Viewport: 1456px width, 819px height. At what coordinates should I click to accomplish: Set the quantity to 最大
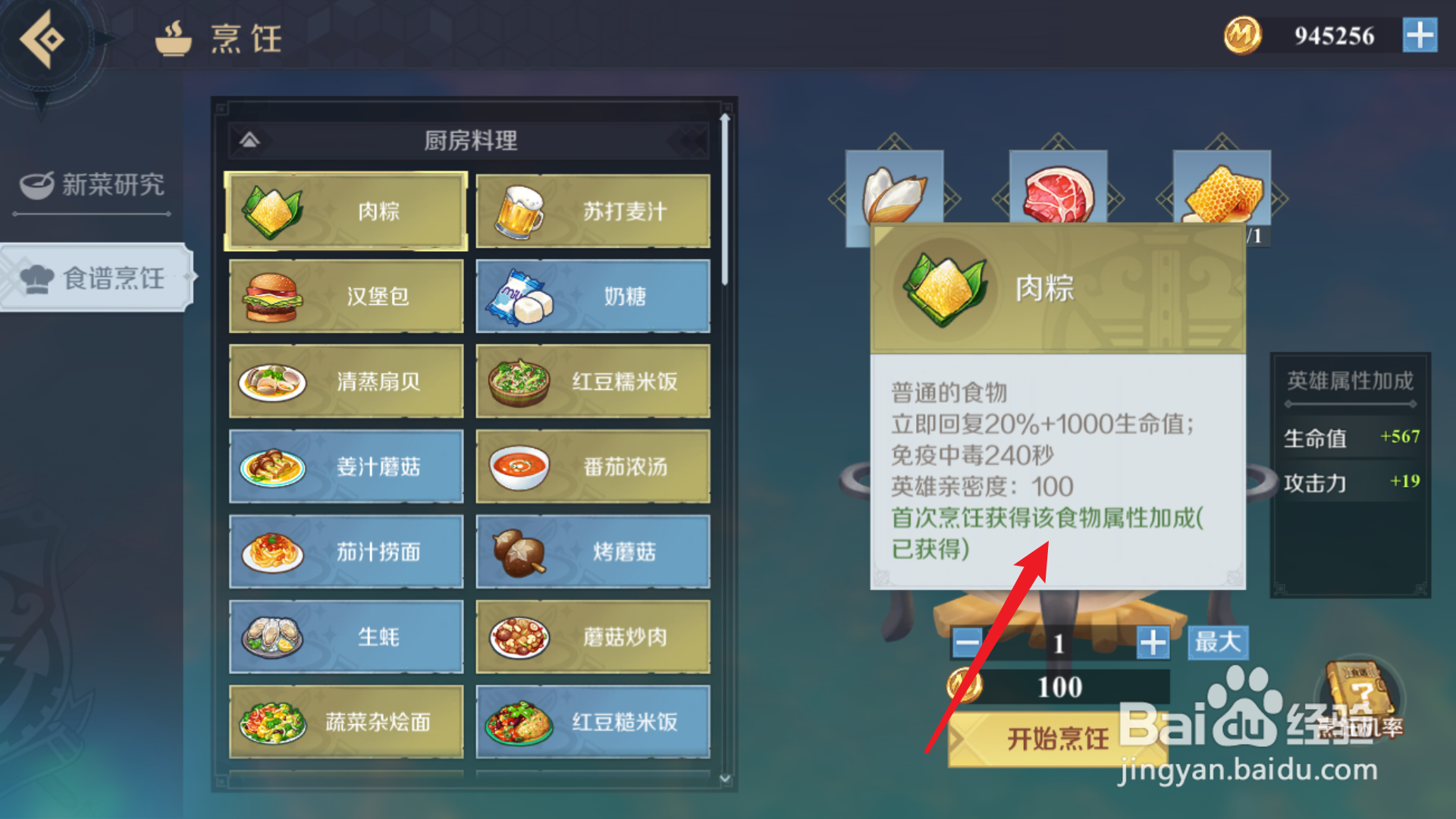pos(1218,643)
